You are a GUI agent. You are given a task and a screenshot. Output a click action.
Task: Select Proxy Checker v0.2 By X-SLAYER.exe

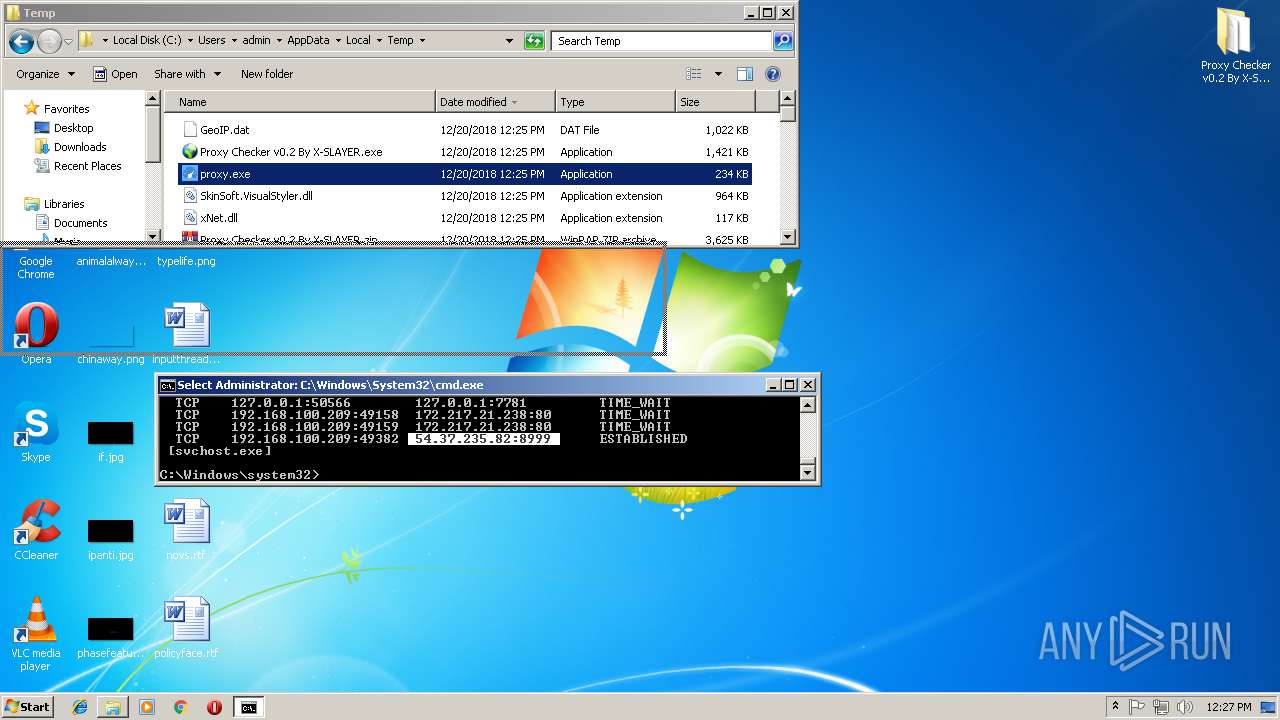(x=291, y=152)
